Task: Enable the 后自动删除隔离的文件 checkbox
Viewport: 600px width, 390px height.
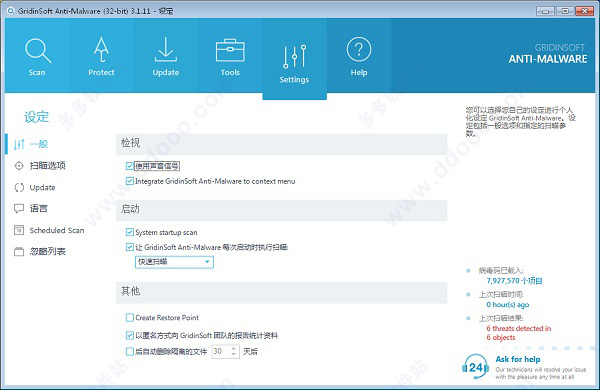Action: tap(130, 351)
